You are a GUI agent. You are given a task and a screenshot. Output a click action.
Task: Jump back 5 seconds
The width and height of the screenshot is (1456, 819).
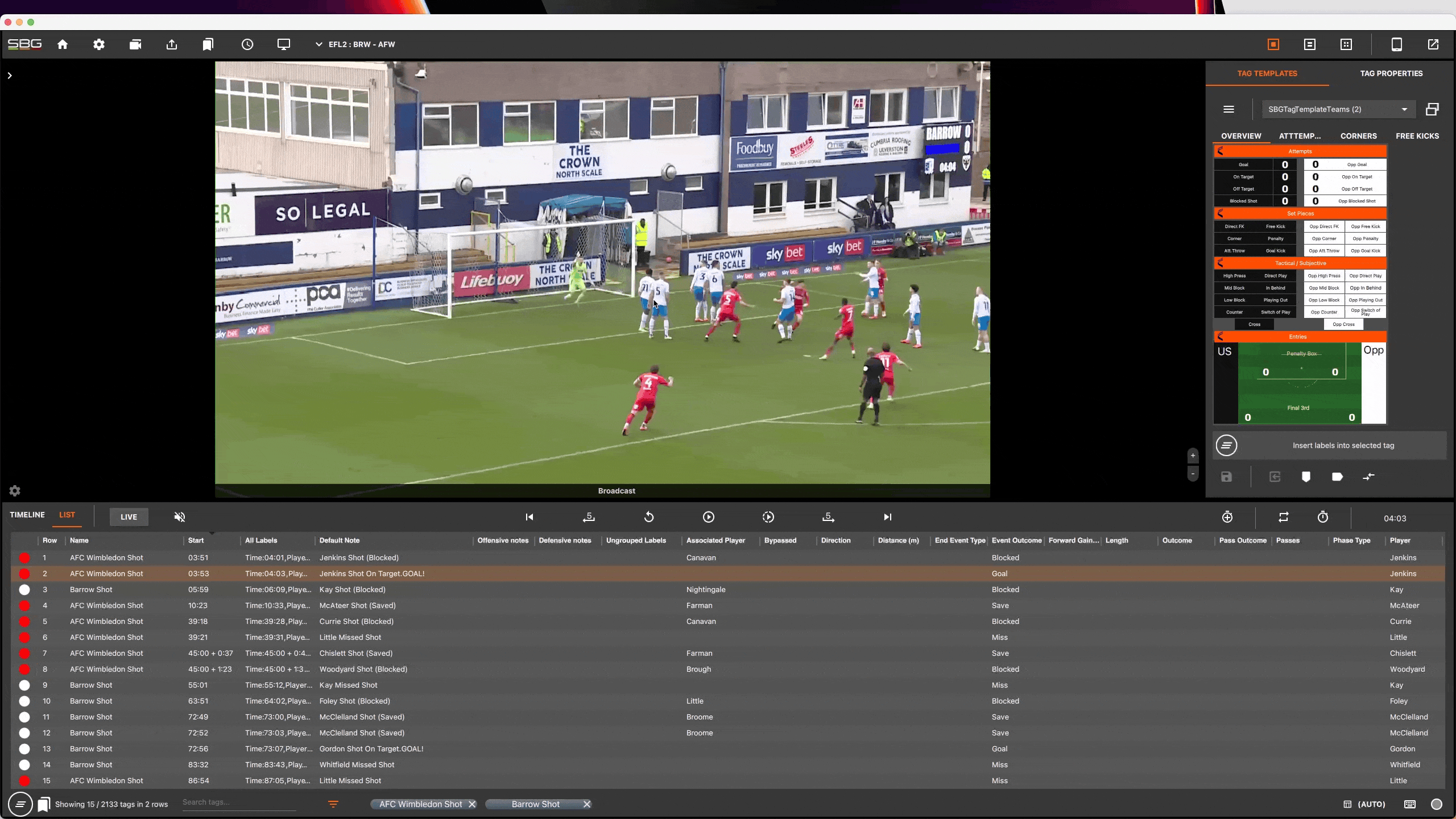point(589,517)
